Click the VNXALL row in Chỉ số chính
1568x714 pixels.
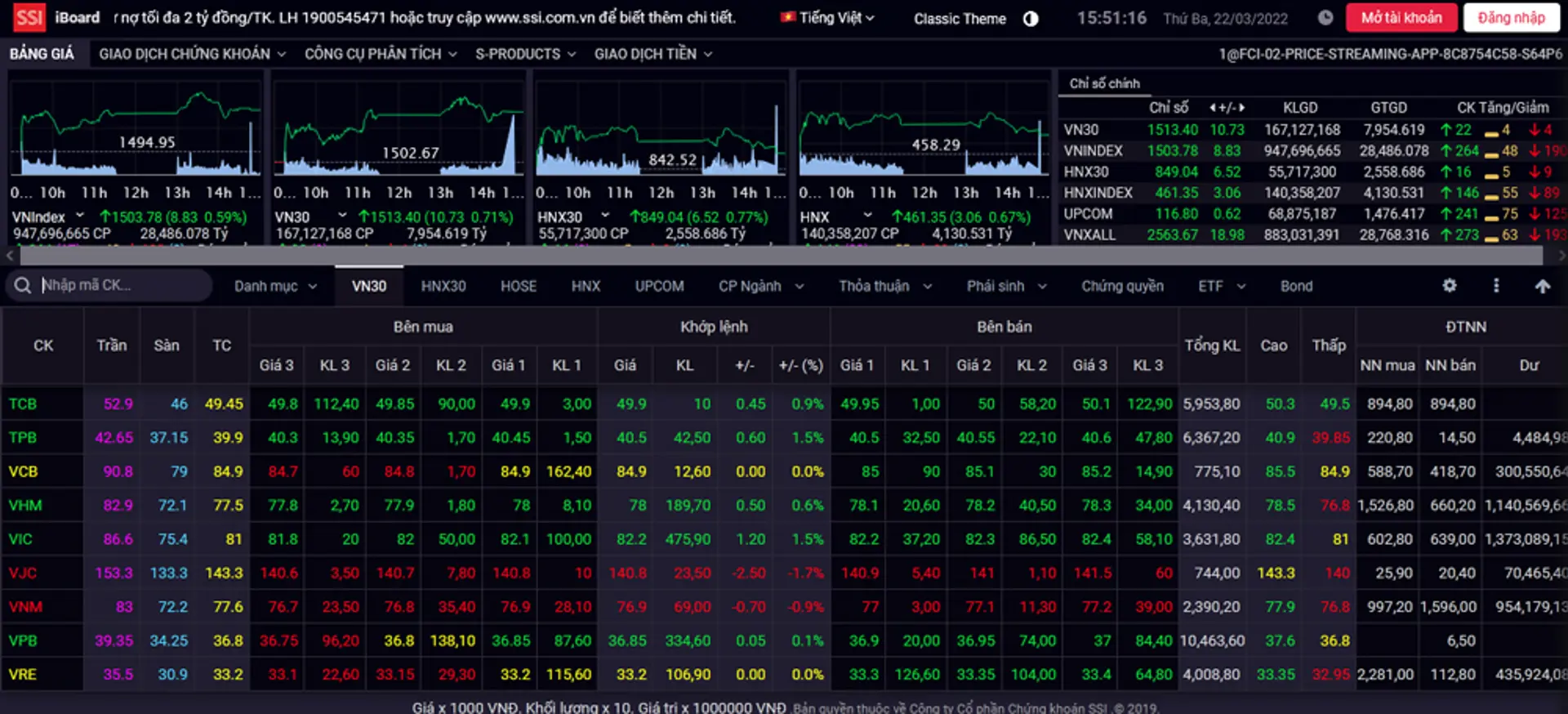point(1313,235)
